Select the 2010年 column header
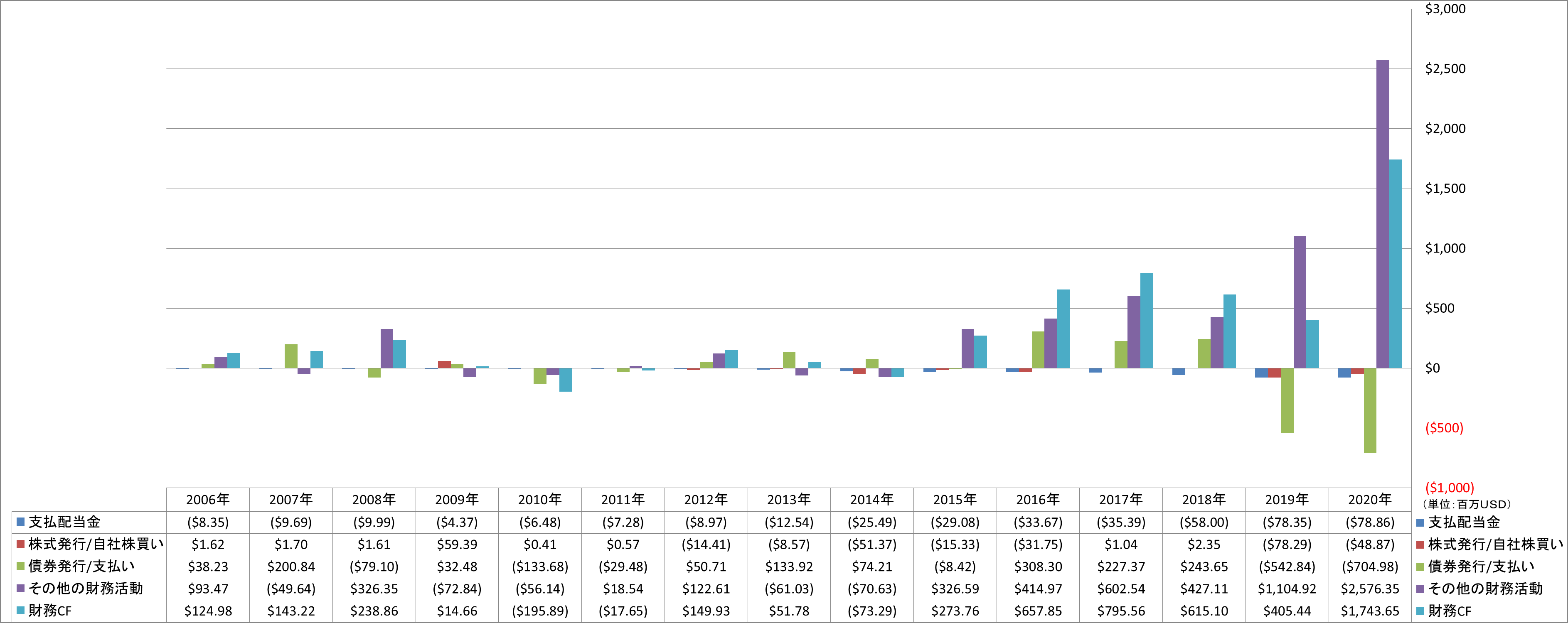Viewport: 1568px width, 623px height. click(x=540, y=500)
